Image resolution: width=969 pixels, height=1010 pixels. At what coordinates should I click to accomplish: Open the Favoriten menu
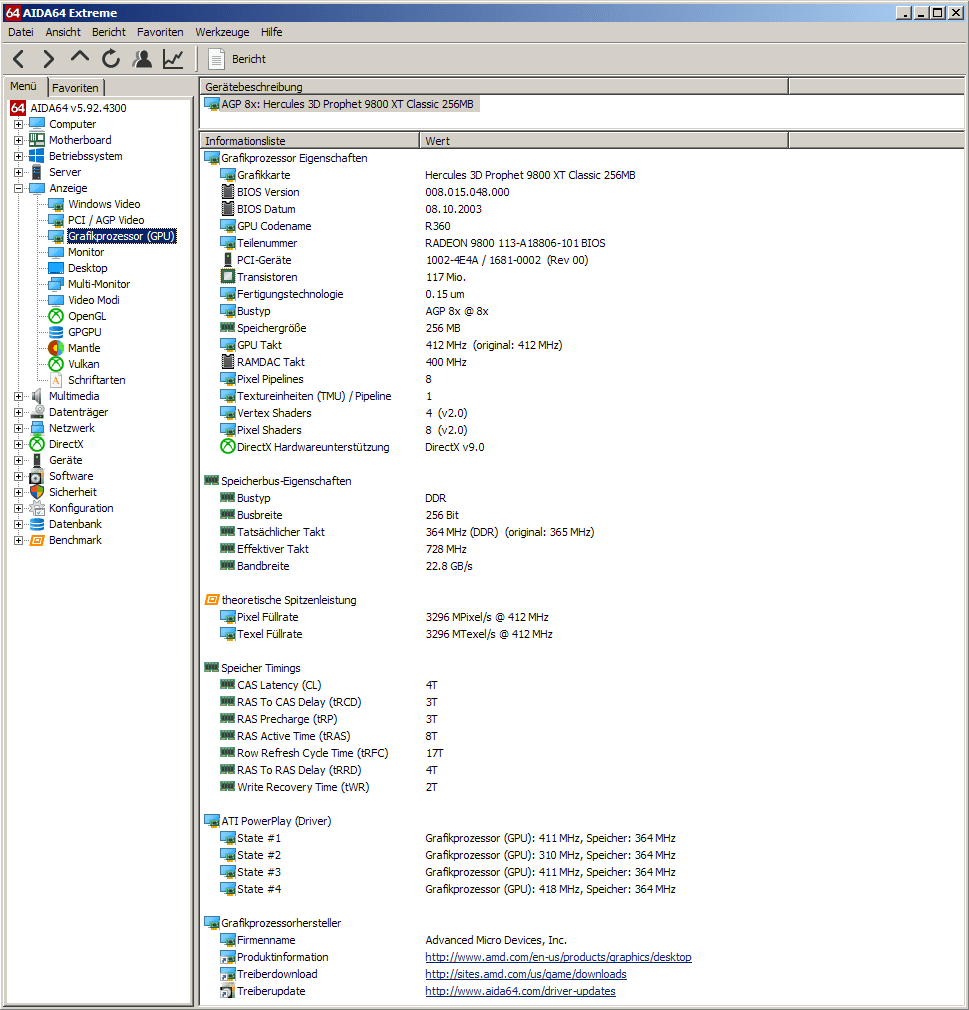[x=160, y=32]
